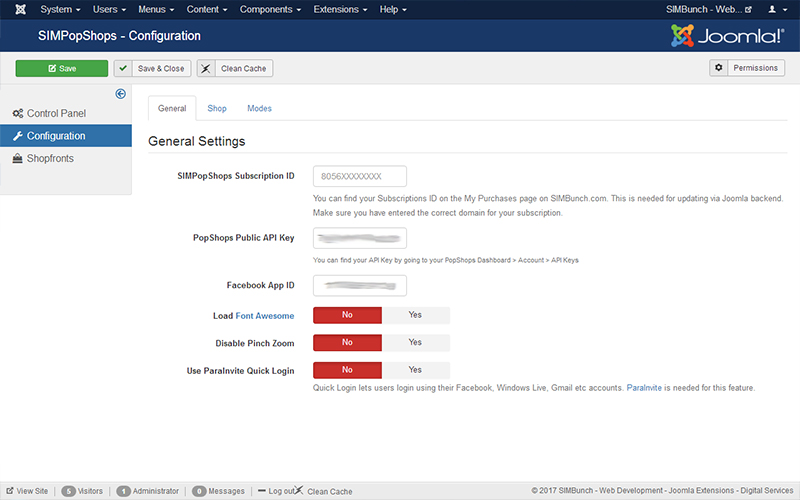
Task: Open the System dropdown menu
Action: pos(60,9)
